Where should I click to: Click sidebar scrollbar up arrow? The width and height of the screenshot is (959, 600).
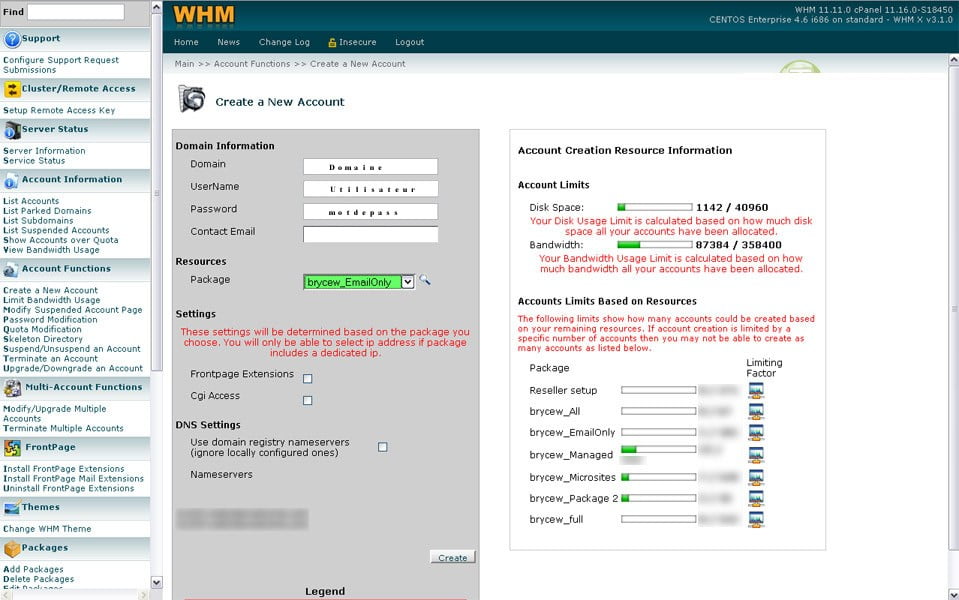tap(157, 7)
